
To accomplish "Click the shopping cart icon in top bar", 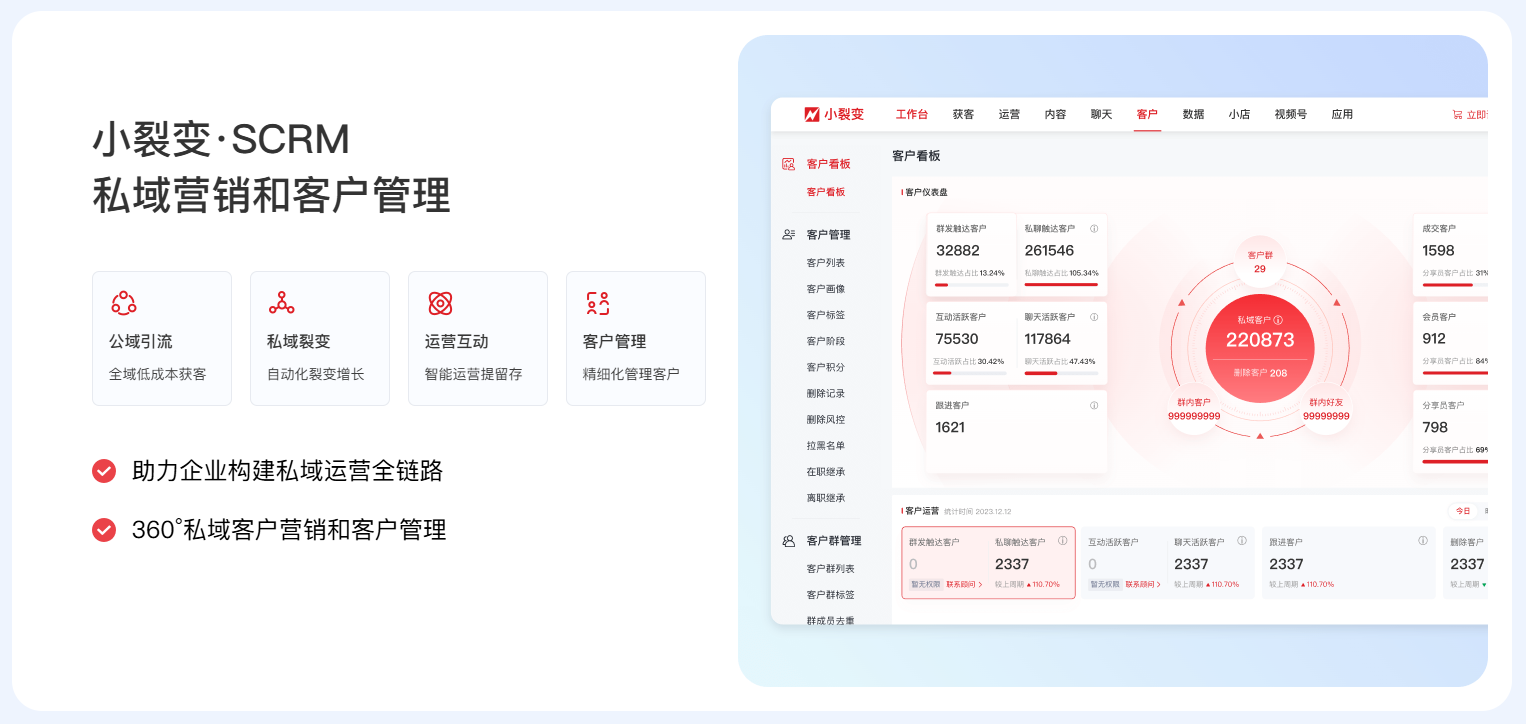I will (1457, 115).
